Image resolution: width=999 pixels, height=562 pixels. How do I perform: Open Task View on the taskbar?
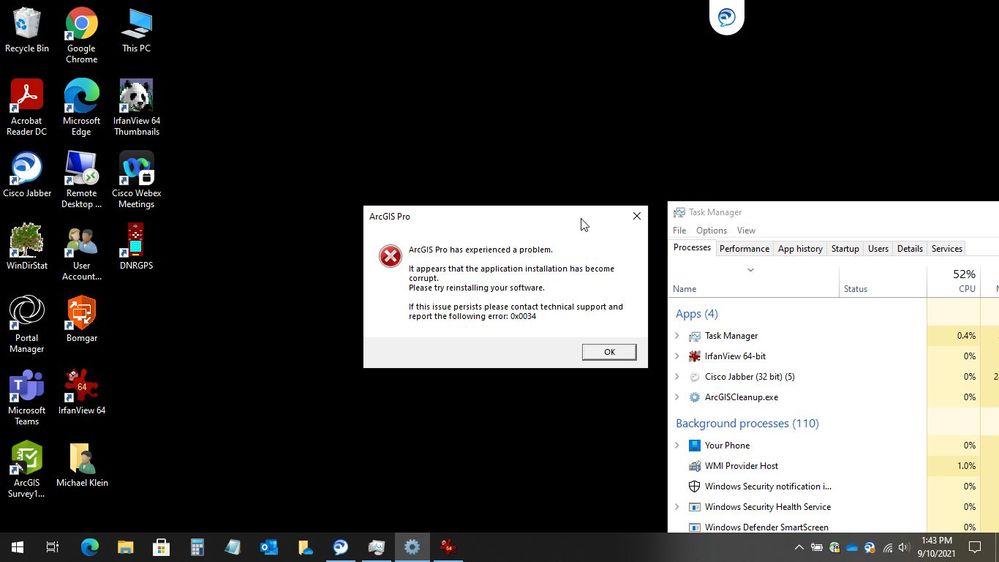(x=52, y=547)
